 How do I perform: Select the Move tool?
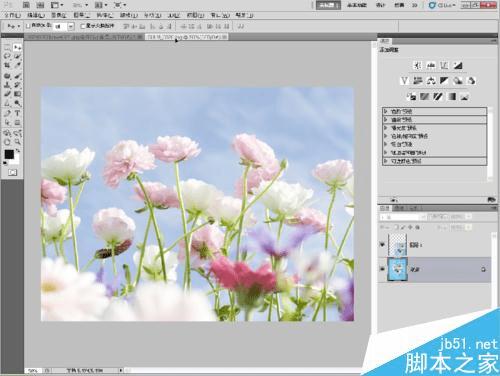tap(17, 47)
